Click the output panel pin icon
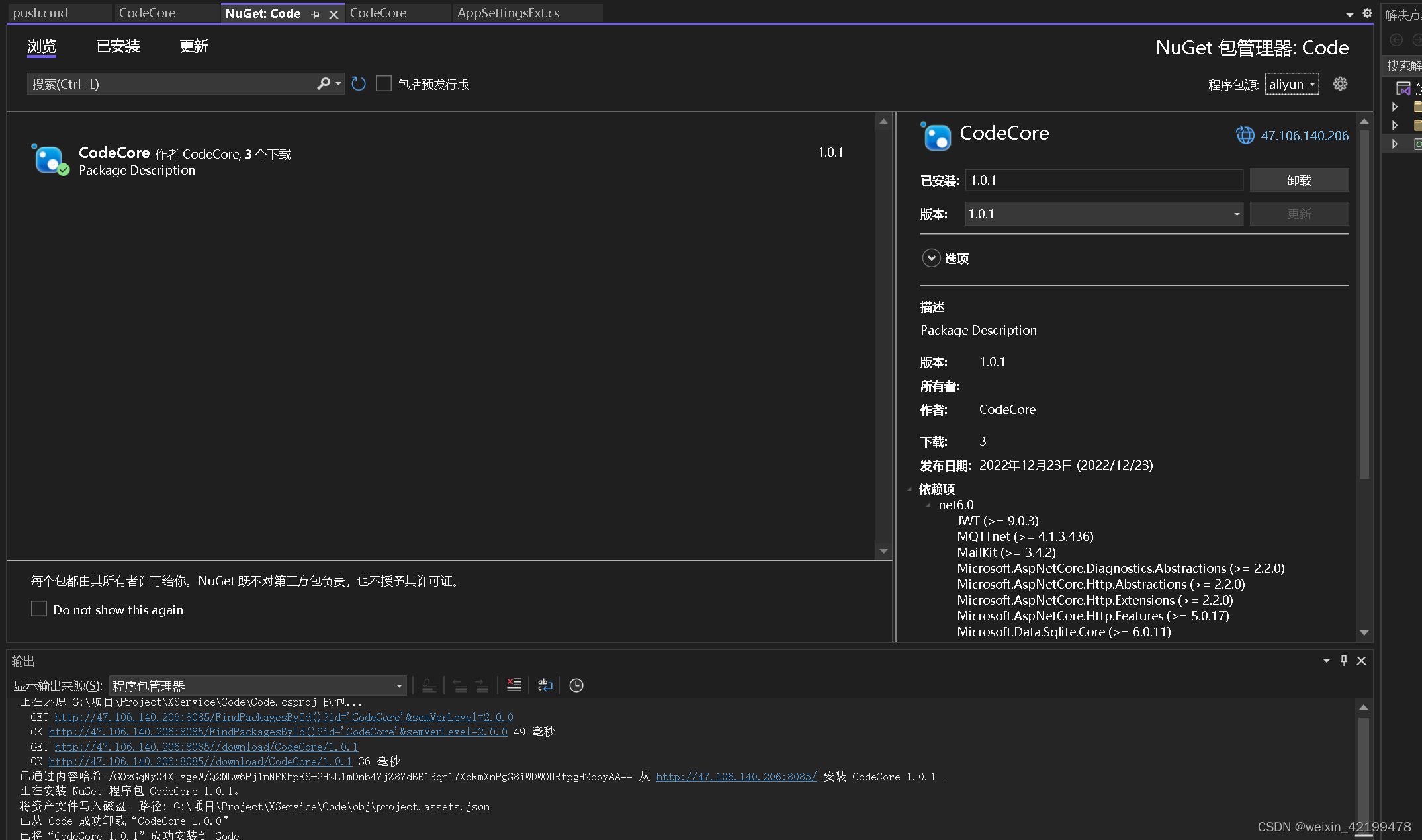The width and height of the screenshot is (1422, 840). coord(1344,660)
